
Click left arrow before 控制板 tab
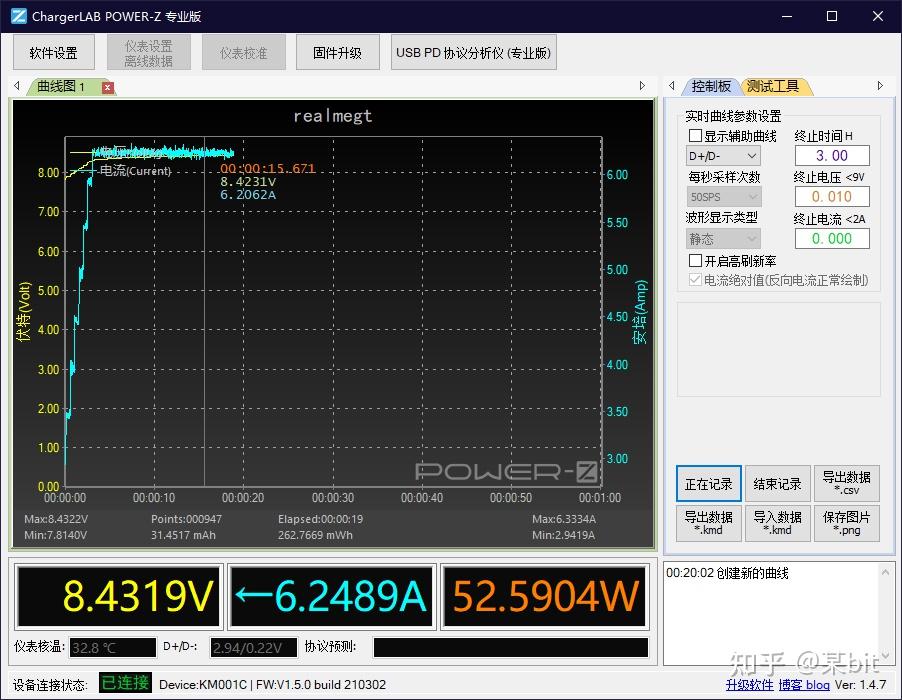coord(672,86)
